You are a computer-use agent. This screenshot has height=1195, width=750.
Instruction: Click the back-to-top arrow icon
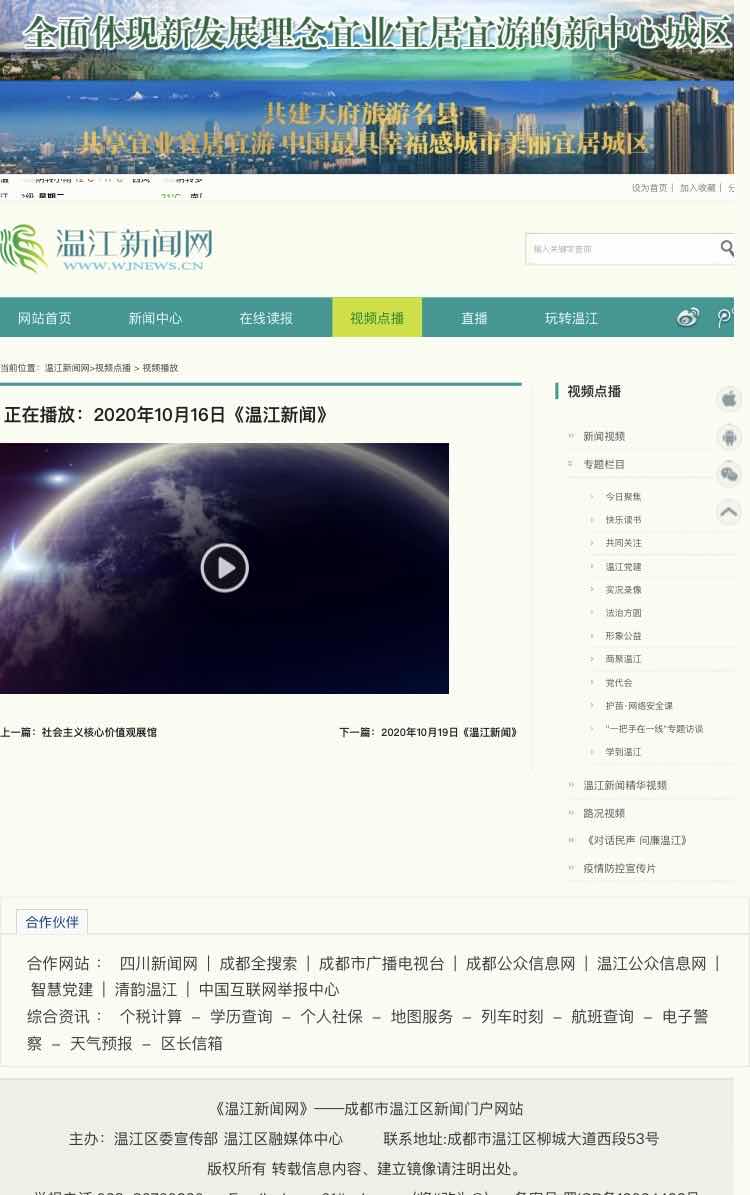(729, 512)
